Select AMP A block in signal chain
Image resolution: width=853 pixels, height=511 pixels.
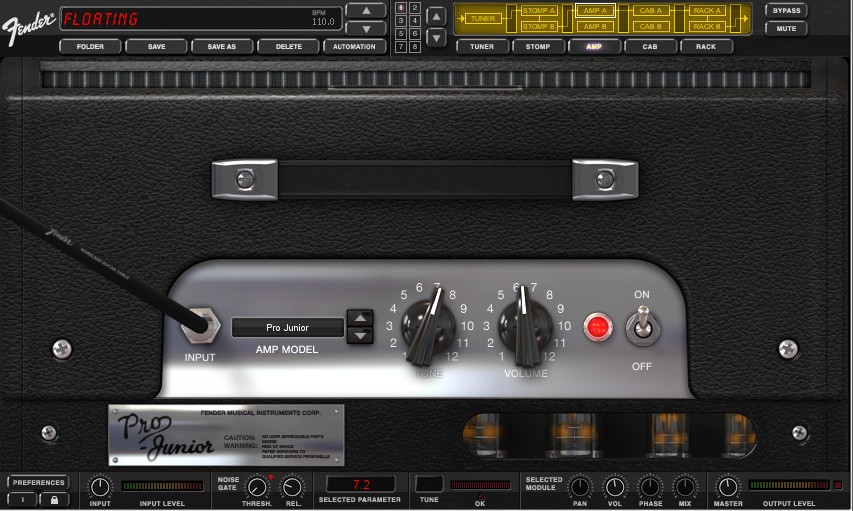click(595, 10)
